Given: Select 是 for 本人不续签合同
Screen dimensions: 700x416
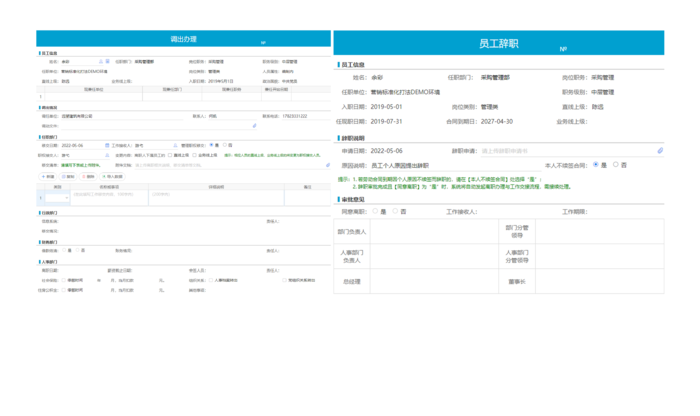Looking at the screenshot, I should (x=596, y=164).
